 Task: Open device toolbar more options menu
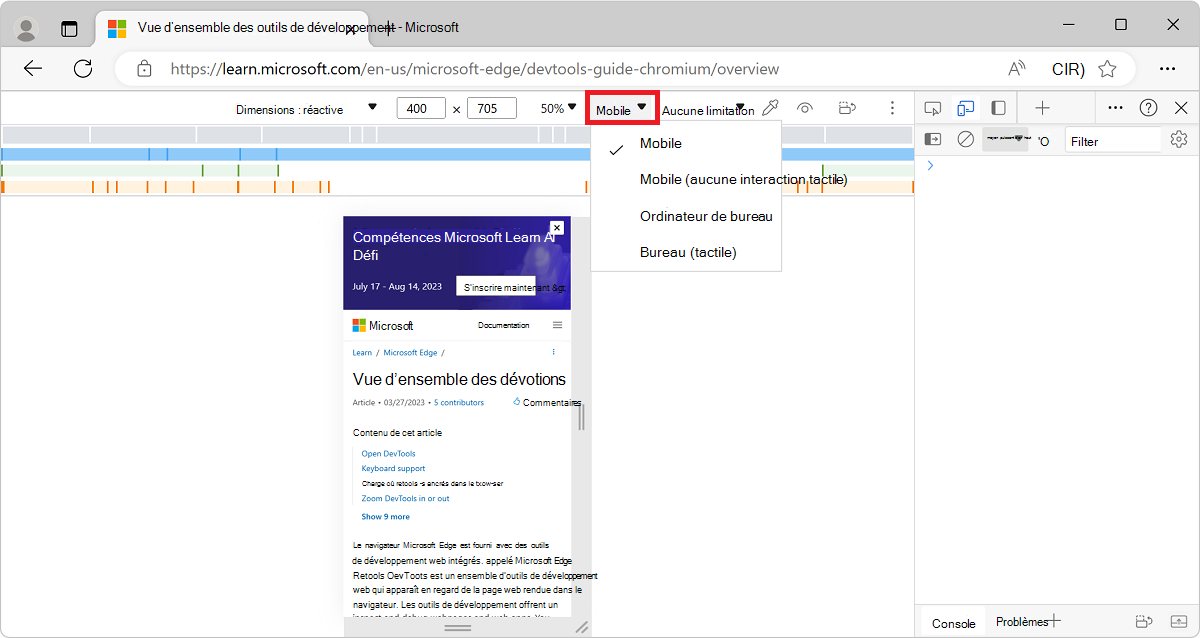point(892,108)
